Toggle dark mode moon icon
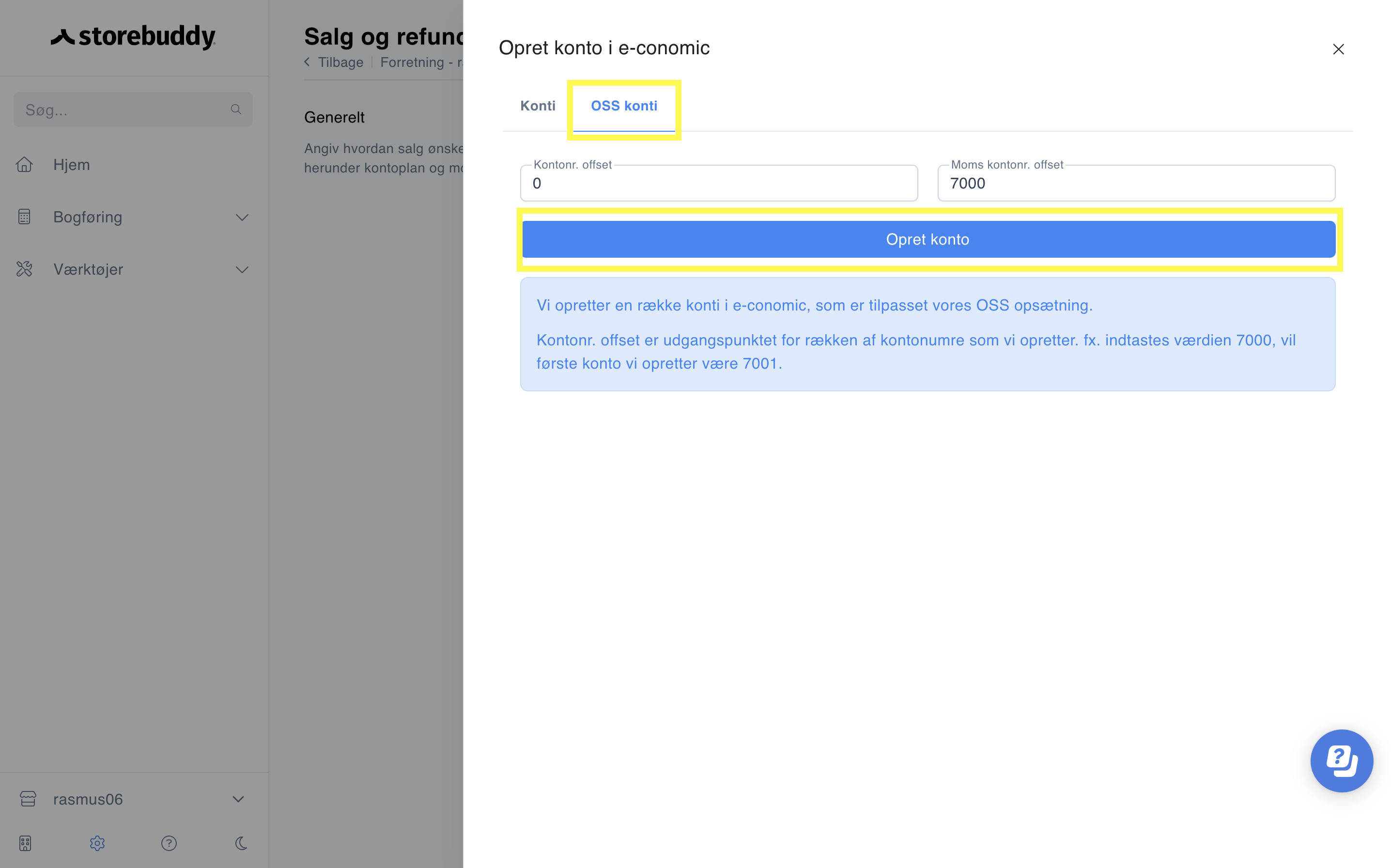 click(x=241, y=843)
